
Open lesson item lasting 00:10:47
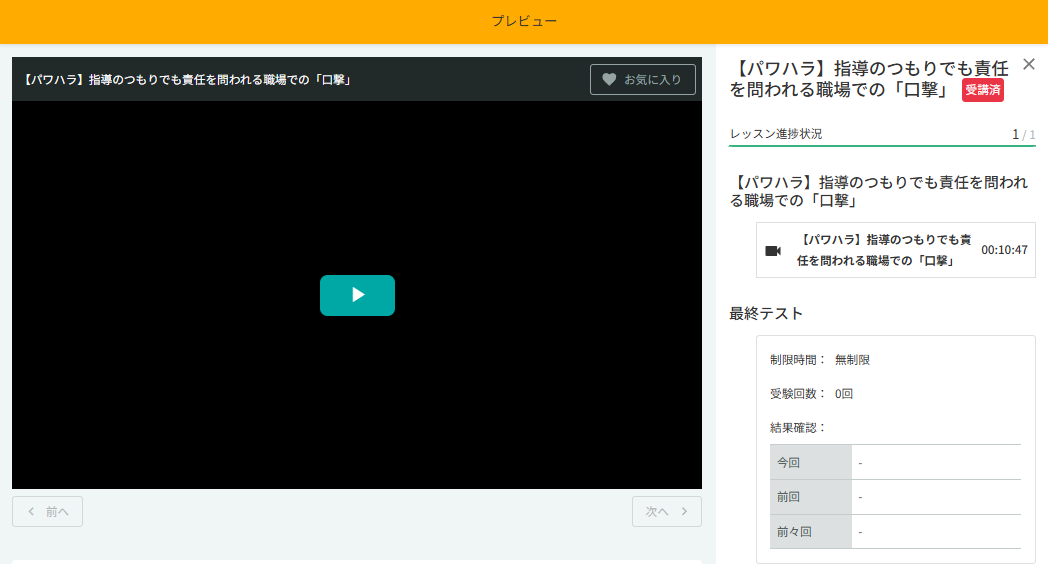[896, 250]
